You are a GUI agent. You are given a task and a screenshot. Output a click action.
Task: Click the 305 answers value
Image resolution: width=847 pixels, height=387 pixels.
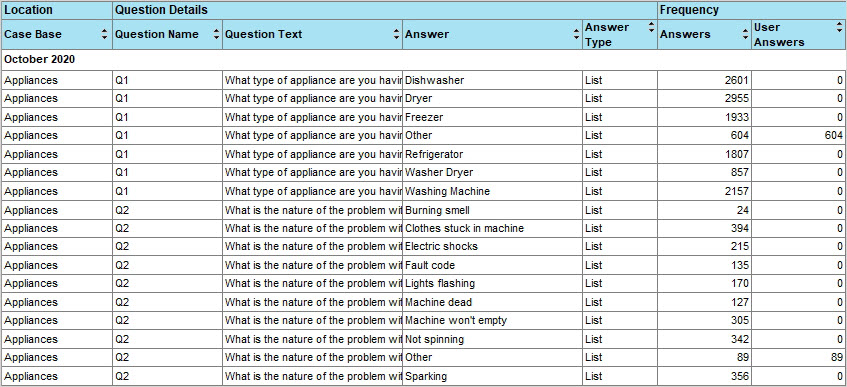click(740, 321)
